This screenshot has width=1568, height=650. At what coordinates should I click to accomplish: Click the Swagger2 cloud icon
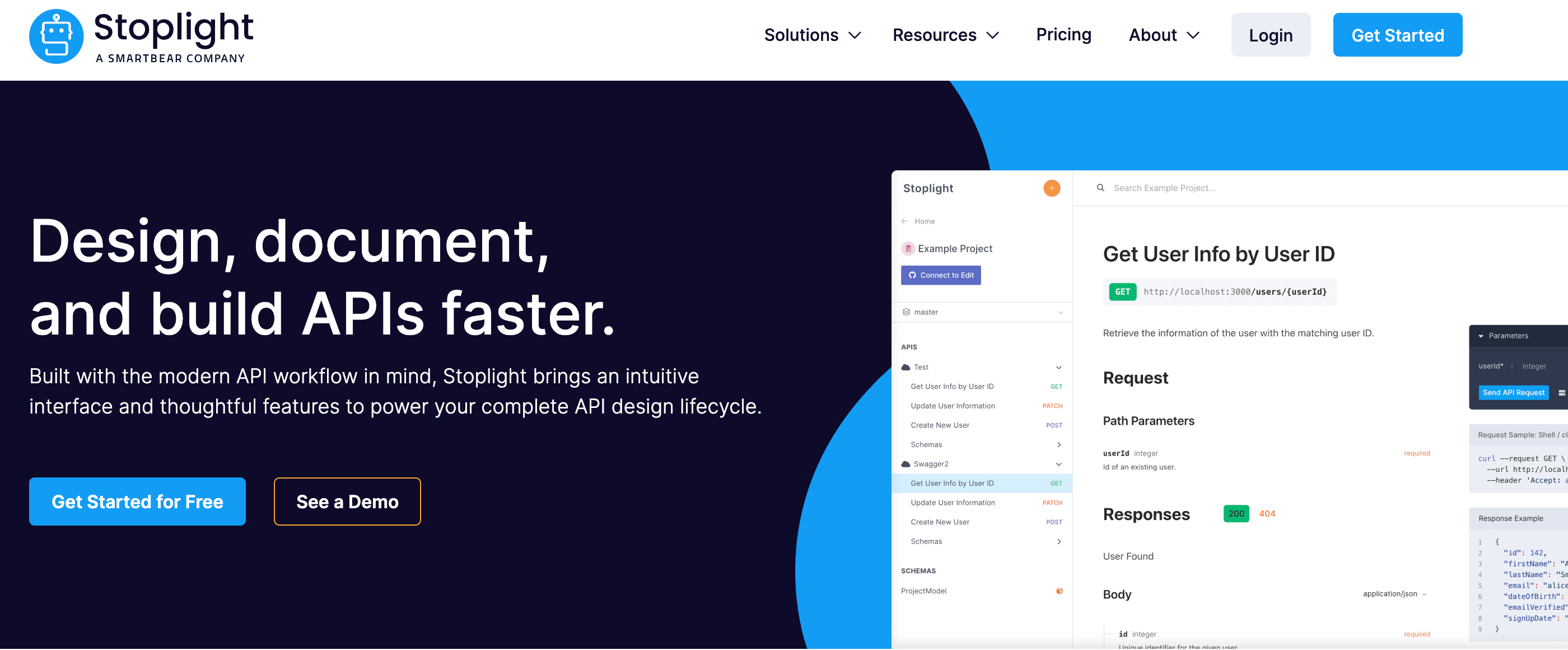tap(905, 464)
